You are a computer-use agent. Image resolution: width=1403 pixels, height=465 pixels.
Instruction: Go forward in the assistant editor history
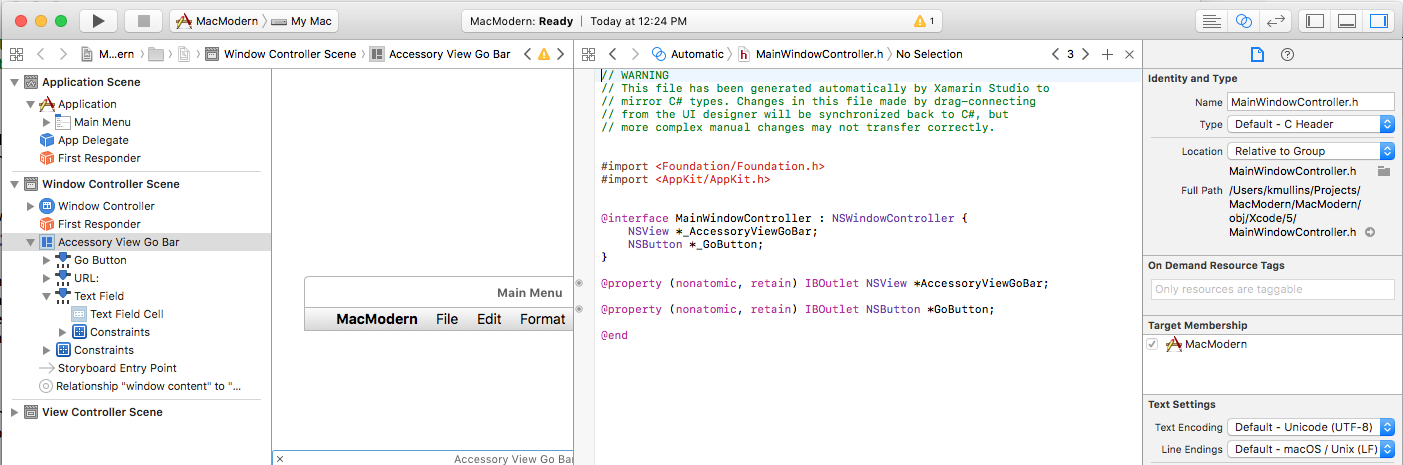636,54
